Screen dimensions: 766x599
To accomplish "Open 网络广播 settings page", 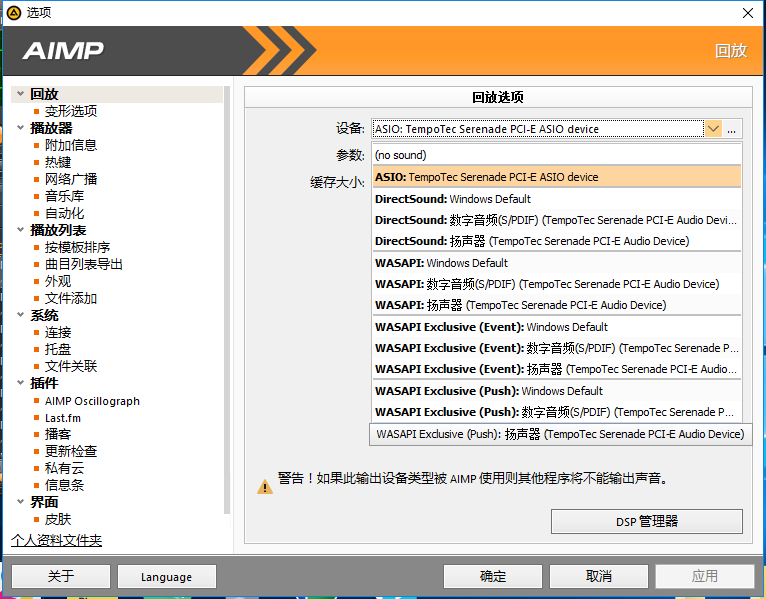I will 71,179.
